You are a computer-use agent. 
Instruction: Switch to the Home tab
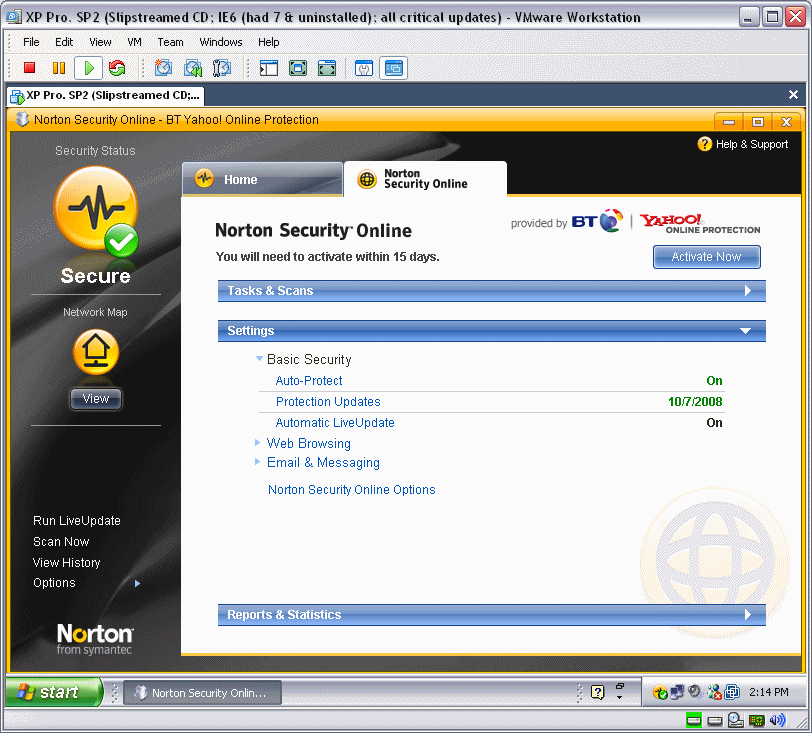pyautogui.click(x=260, y=179)
